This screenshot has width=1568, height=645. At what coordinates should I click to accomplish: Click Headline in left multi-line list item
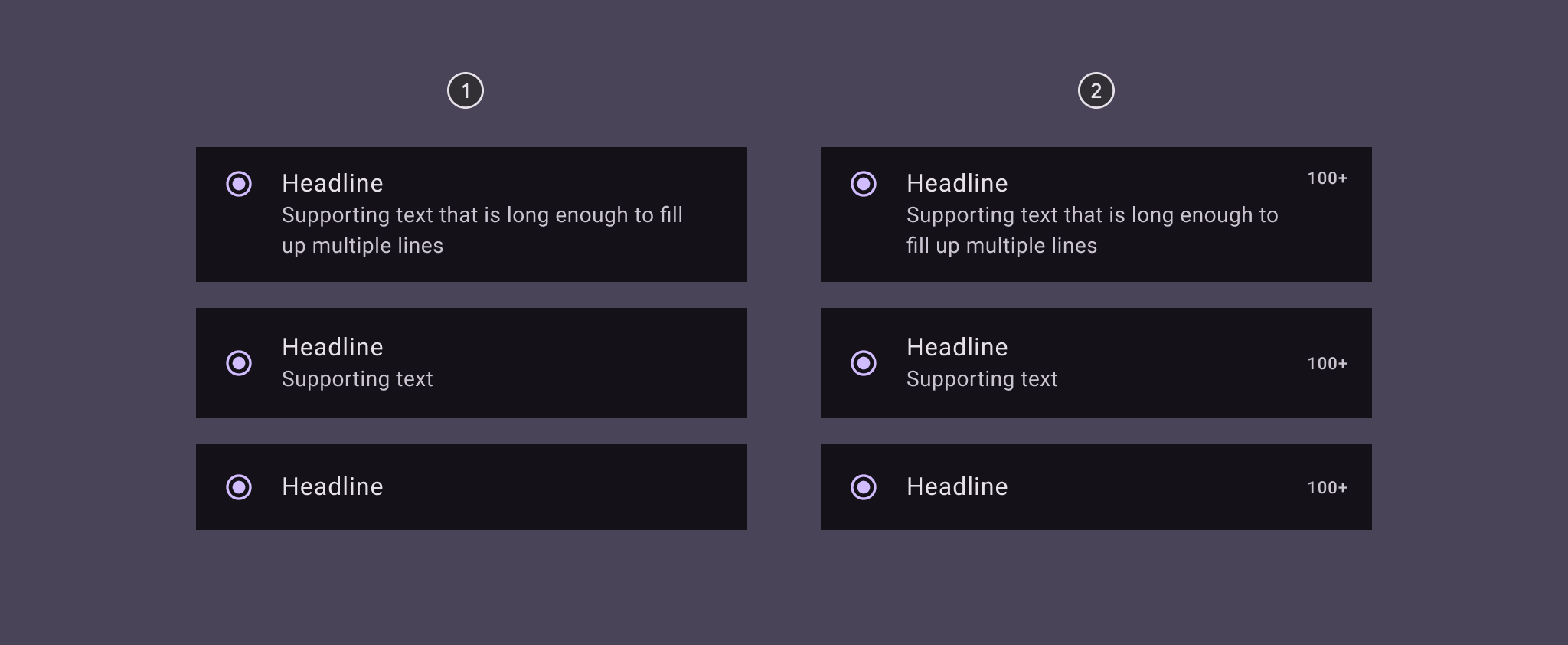332,184
